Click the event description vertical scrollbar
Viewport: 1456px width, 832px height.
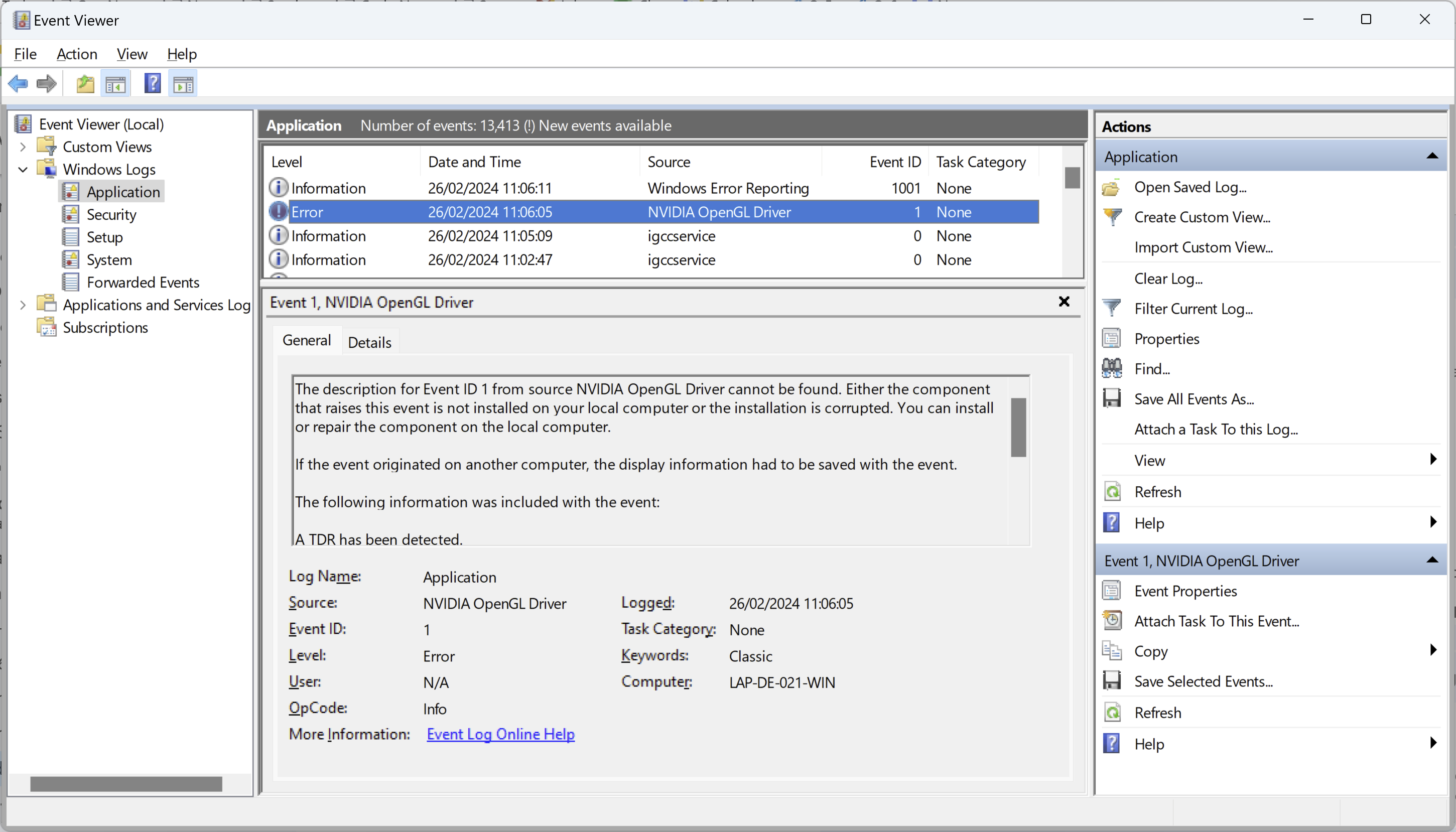(1018, 427)
